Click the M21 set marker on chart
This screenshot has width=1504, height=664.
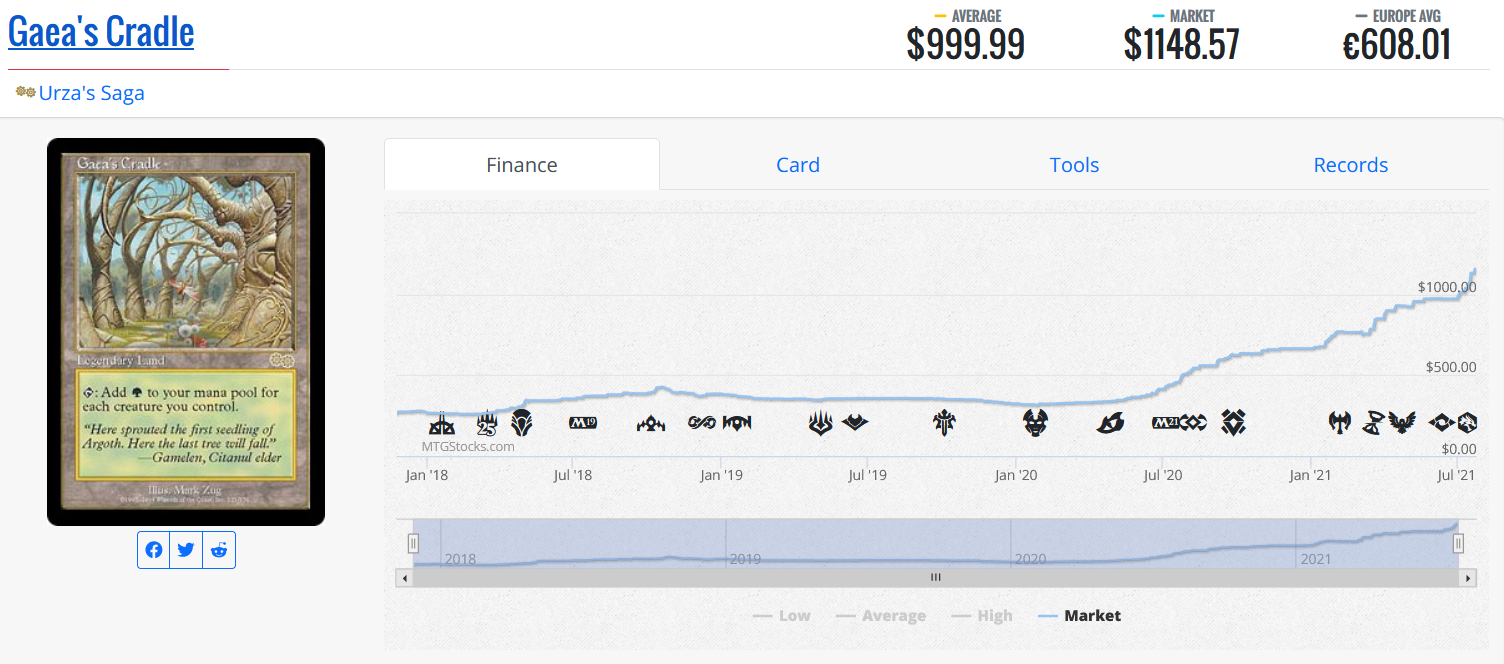pyautogui.click(x=1166, y=423)
